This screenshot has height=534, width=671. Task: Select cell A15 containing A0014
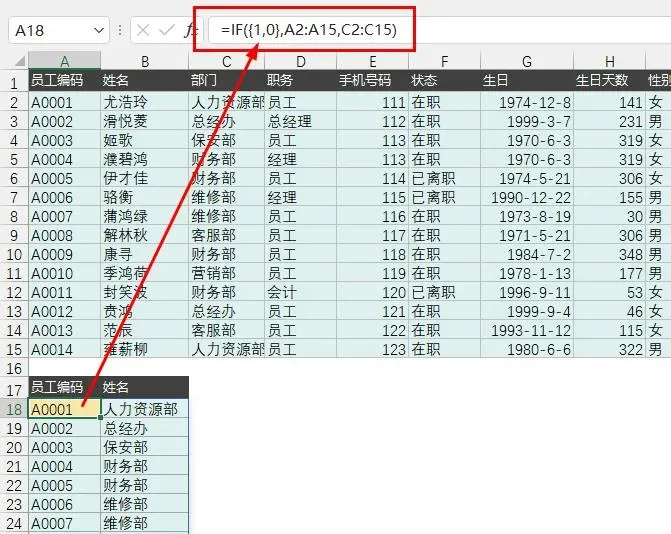(65, 349)
